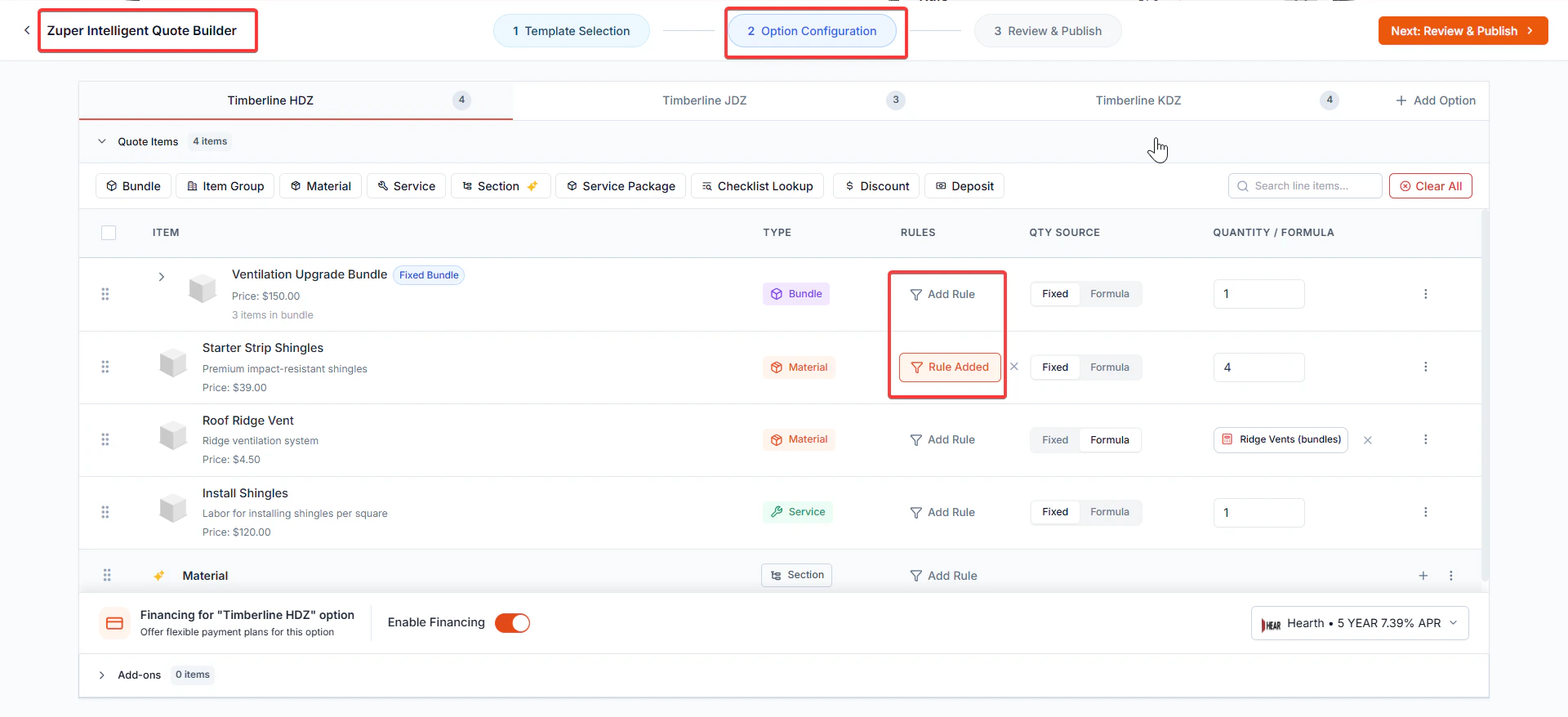Grab drag handle of Starter Strip Shingles

(x=105, y=367)
